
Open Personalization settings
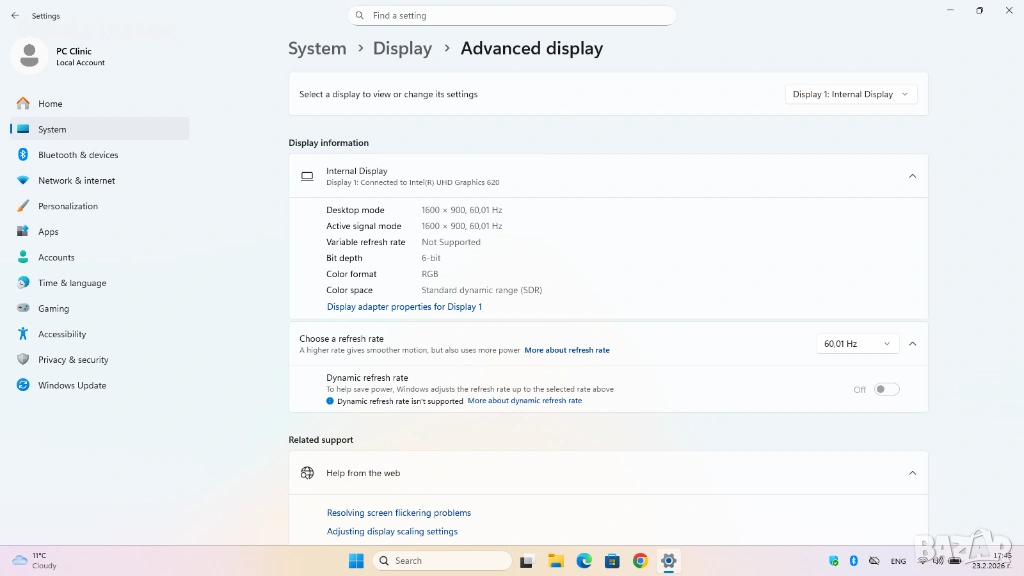point(68,206)
